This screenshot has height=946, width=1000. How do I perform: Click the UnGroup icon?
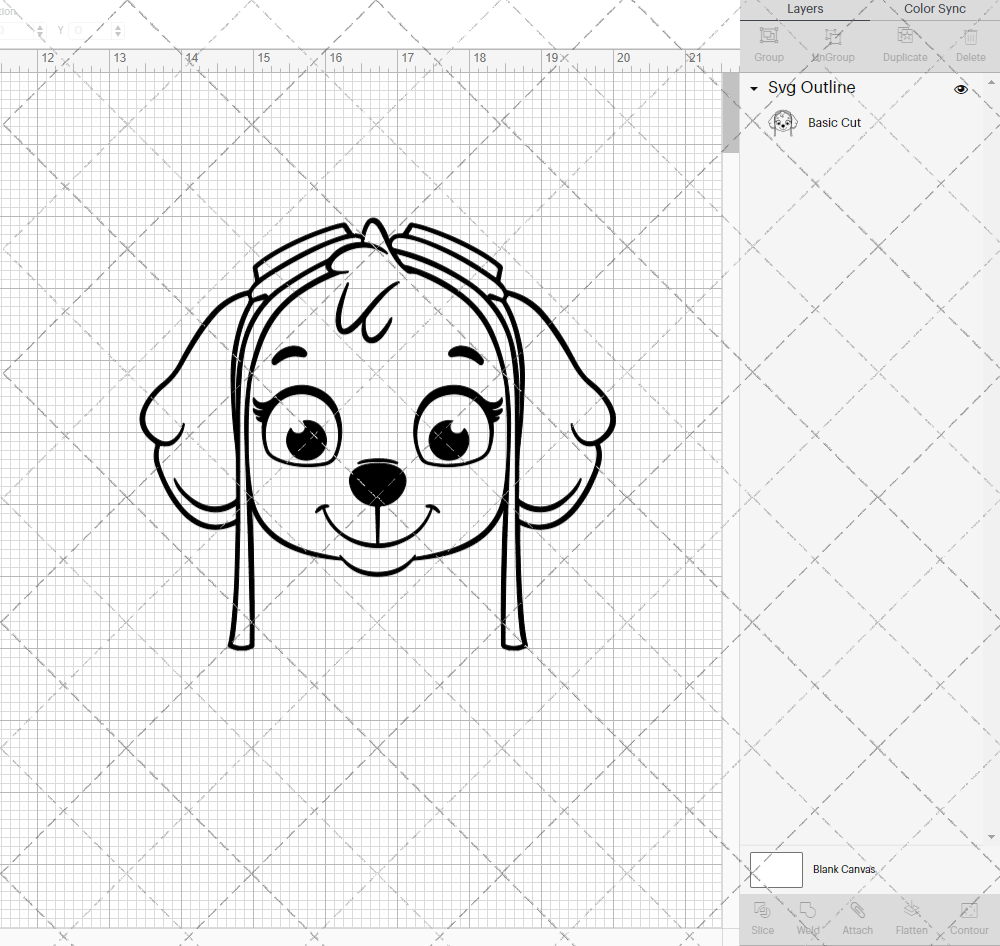tap(832, 43)
